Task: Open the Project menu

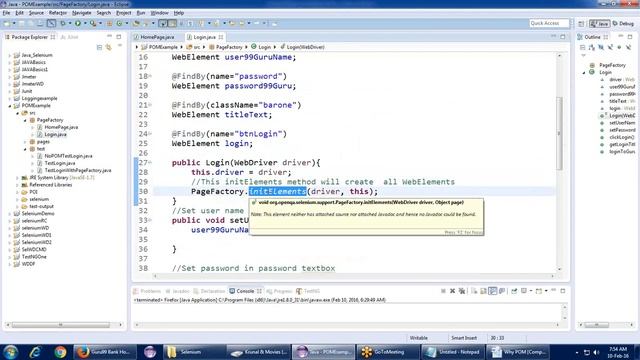Action: coord(124,13)
